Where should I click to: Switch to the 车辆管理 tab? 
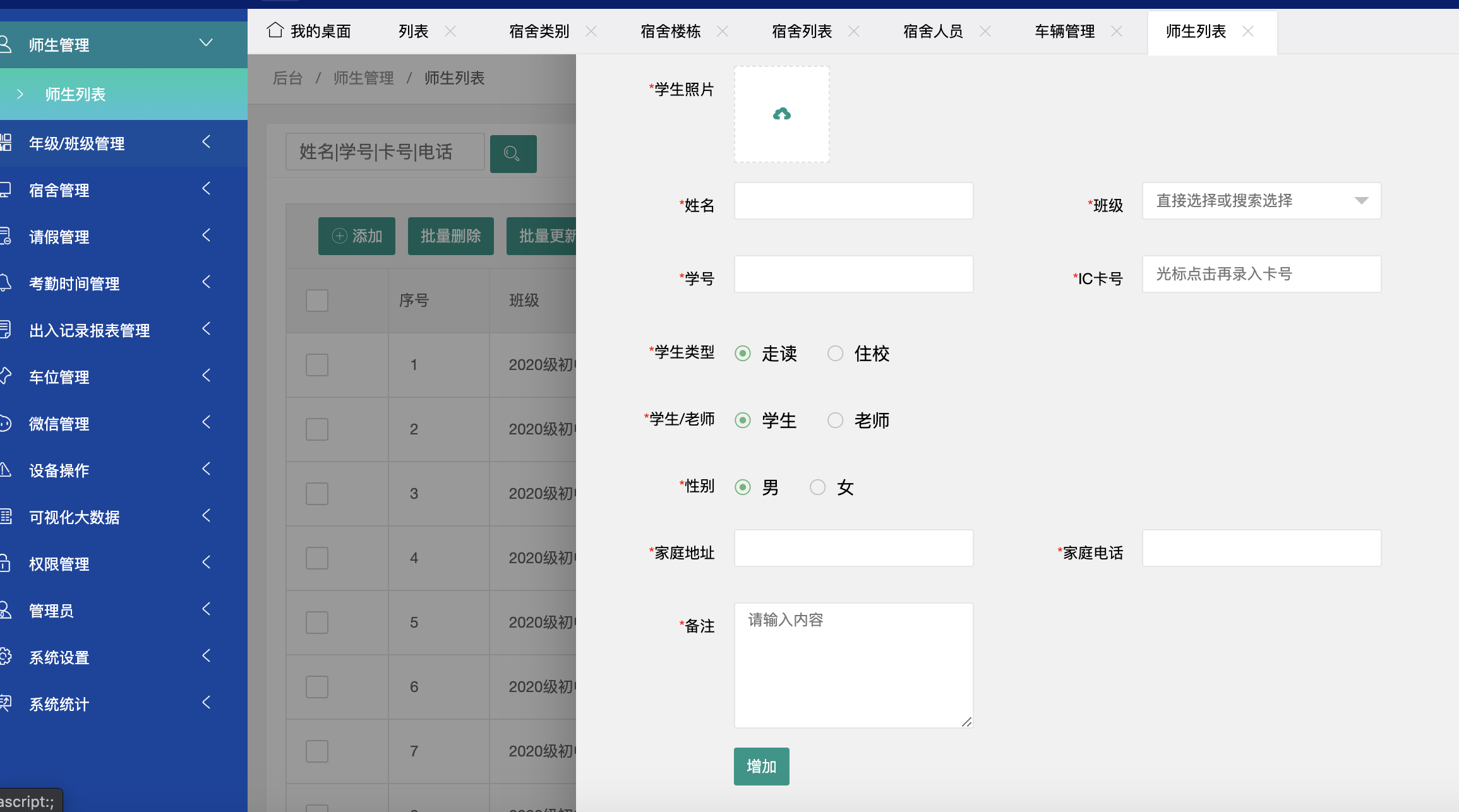coord(1065,31)
